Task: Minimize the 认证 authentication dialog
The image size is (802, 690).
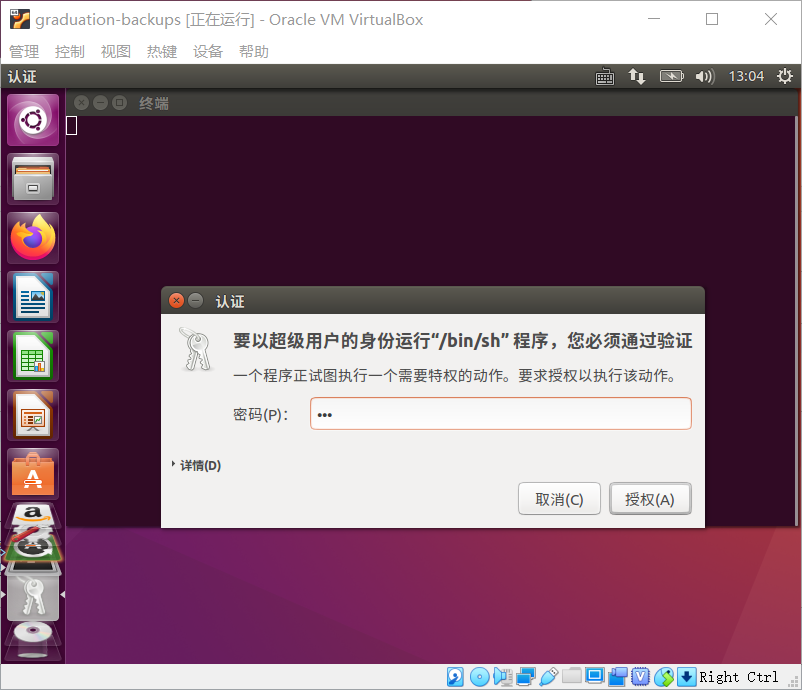Action: pos(195,300)
